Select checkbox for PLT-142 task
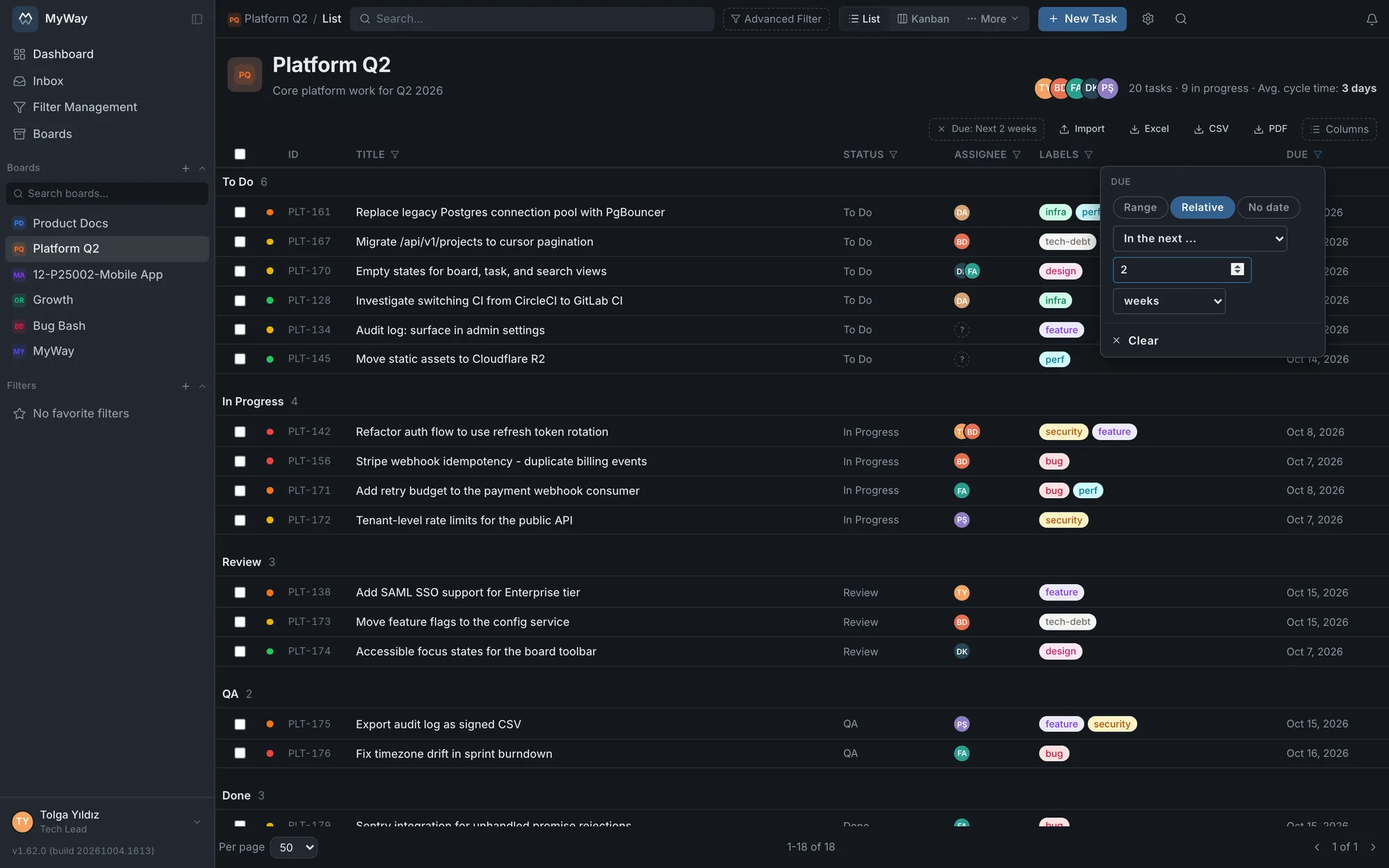Viewport: 1389px width, 868px height. coord(240,432)
